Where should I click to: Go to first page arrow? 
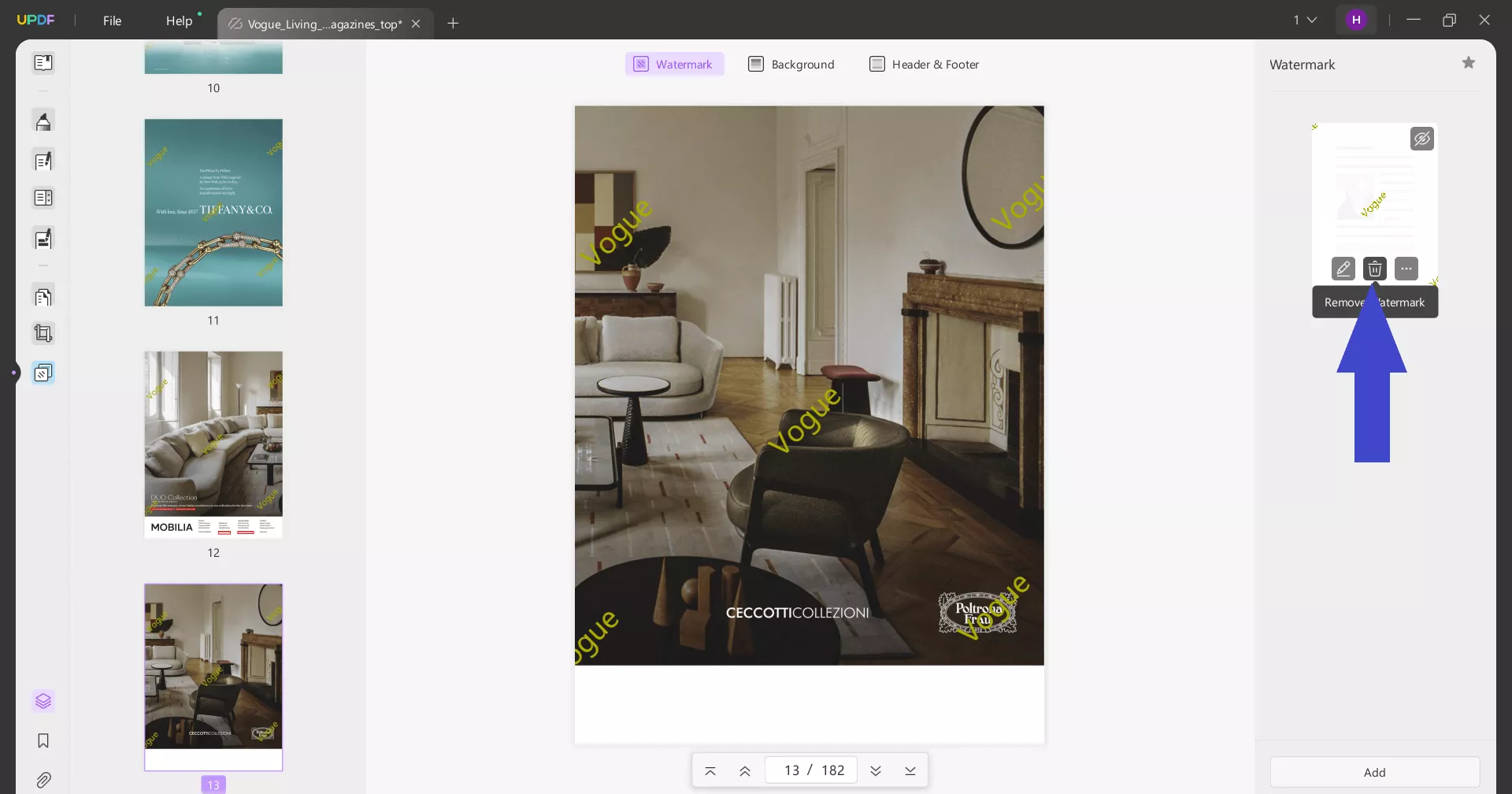coord(710,770)
